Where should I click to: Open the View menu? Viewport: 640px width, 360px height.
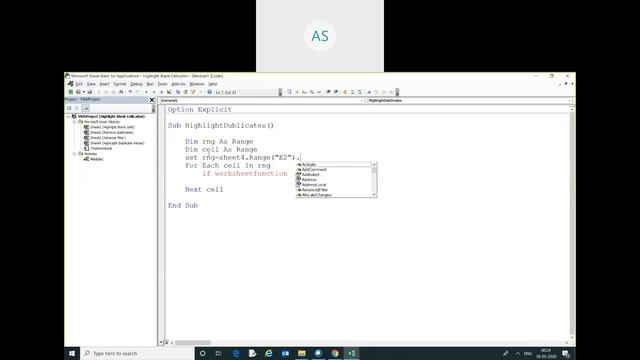point(91,84)
